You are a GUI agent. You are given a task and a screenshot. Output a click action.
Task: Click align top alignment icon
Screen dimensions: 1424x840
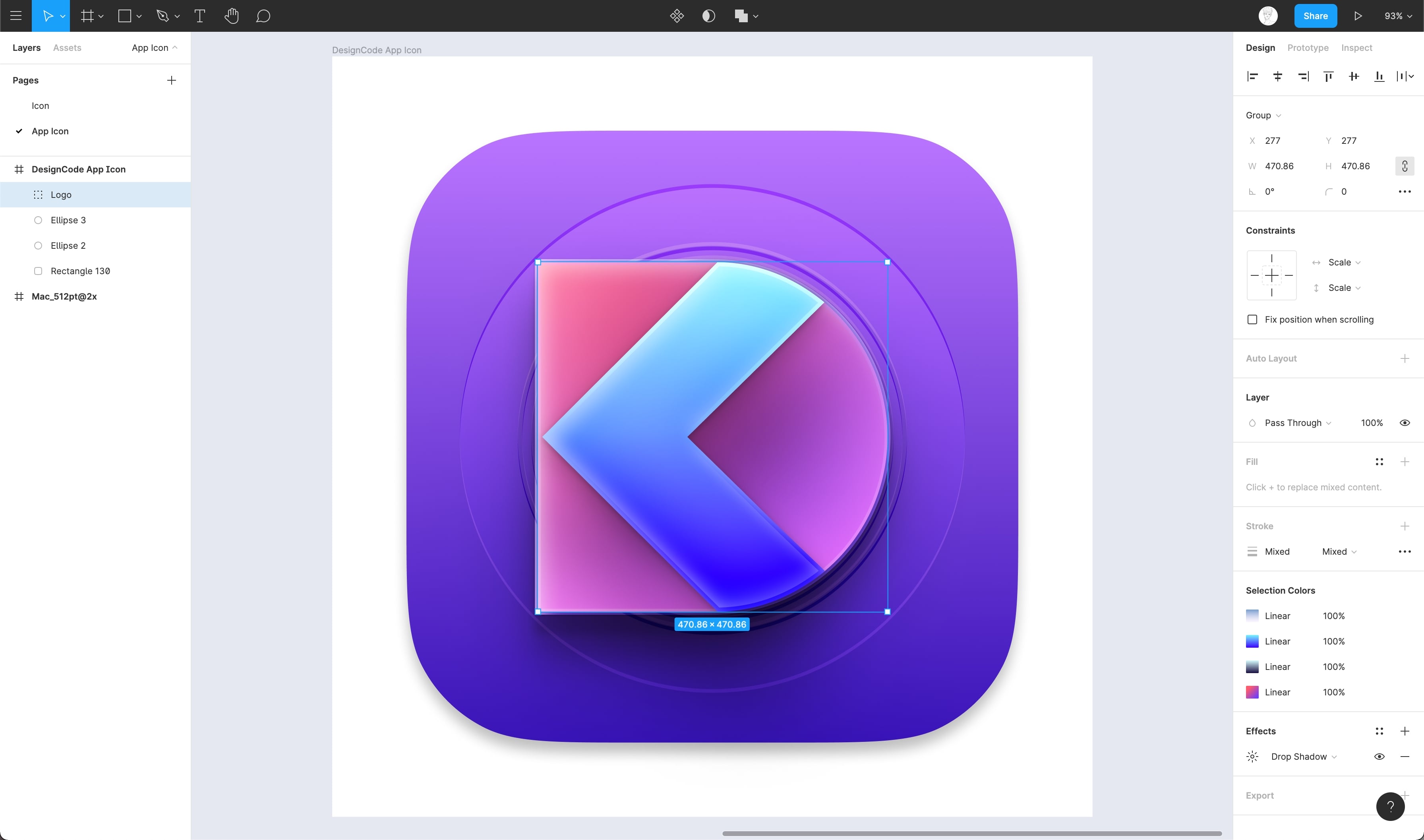point(1328,76)
